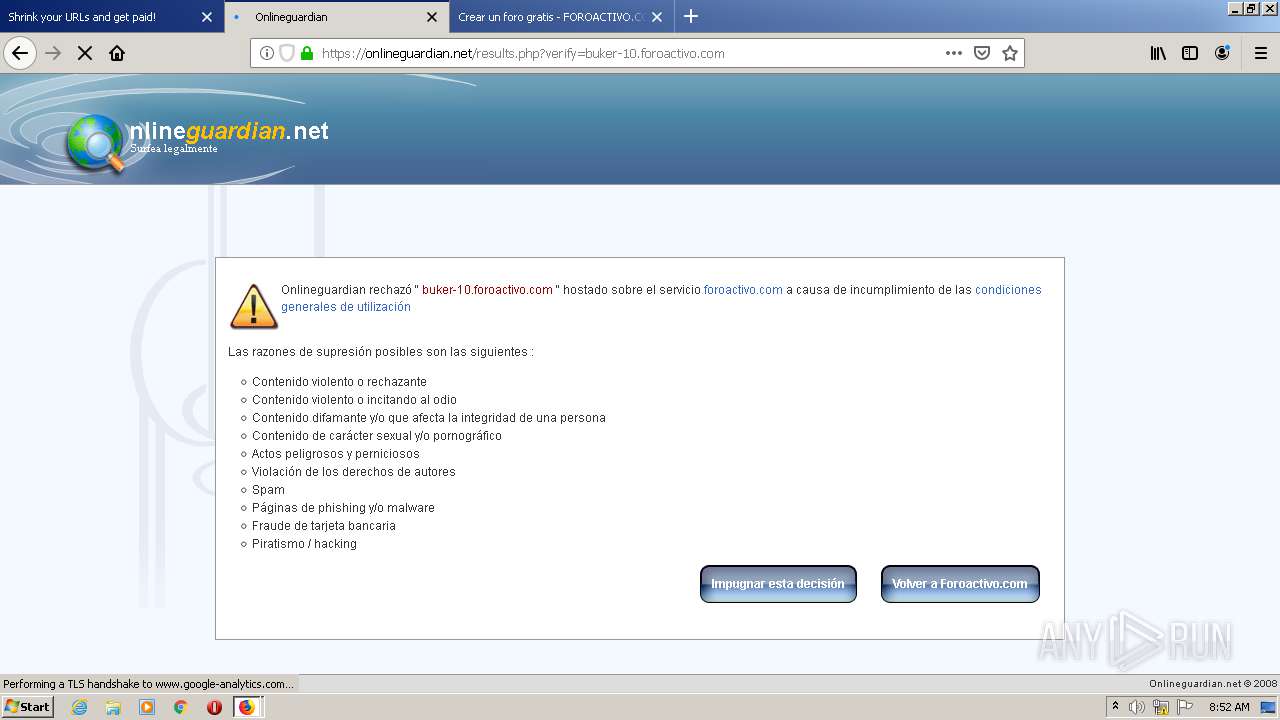Open media player taskbar icon

coord(147,707)
